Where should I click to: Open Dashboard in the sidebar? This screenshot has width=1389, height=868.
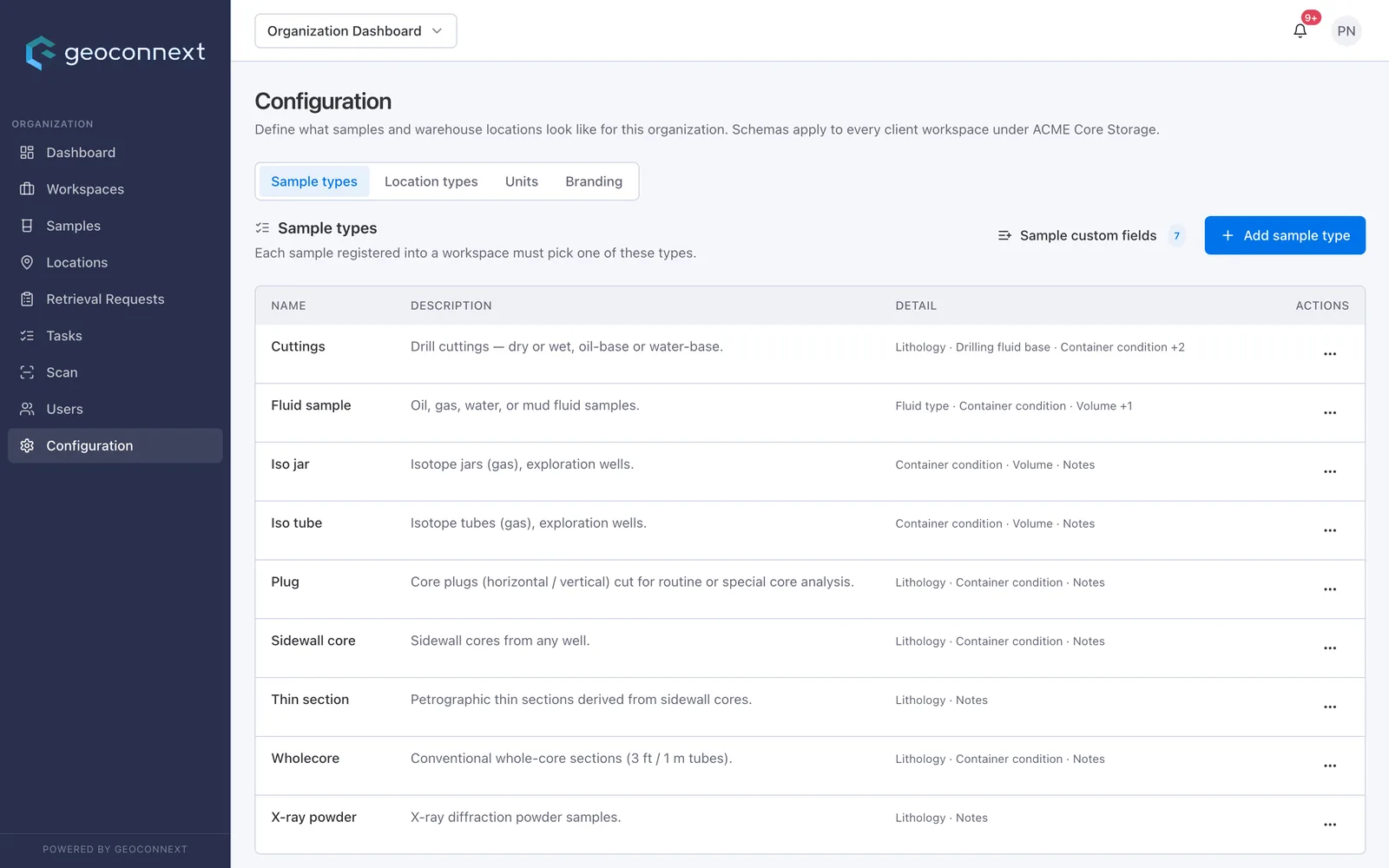click(115, 153)
